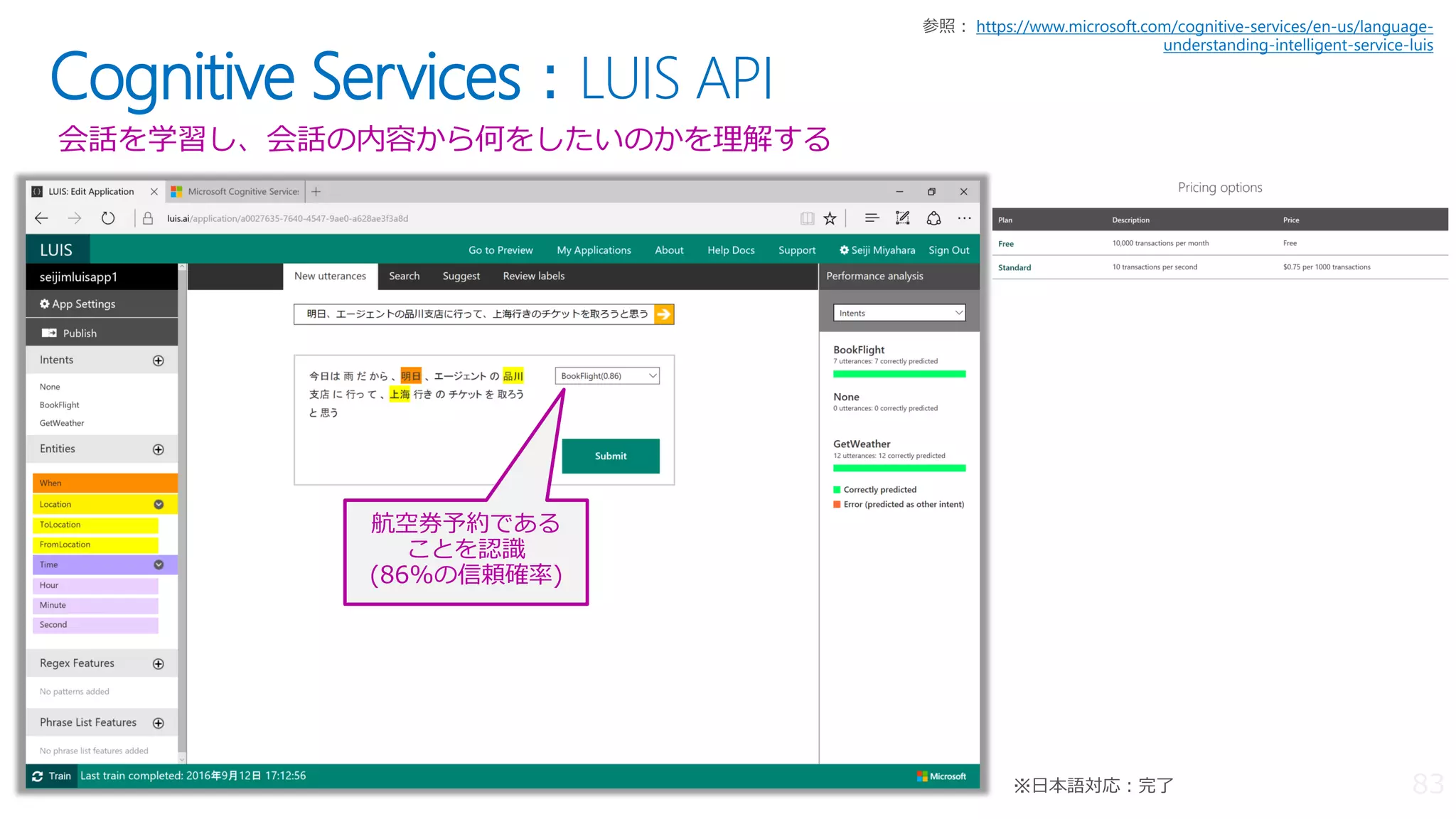Click the highlighted 上海 entity label
The width and height of the screenshot is (1456, 819).
pyautogui.click(x=400, y=394)
